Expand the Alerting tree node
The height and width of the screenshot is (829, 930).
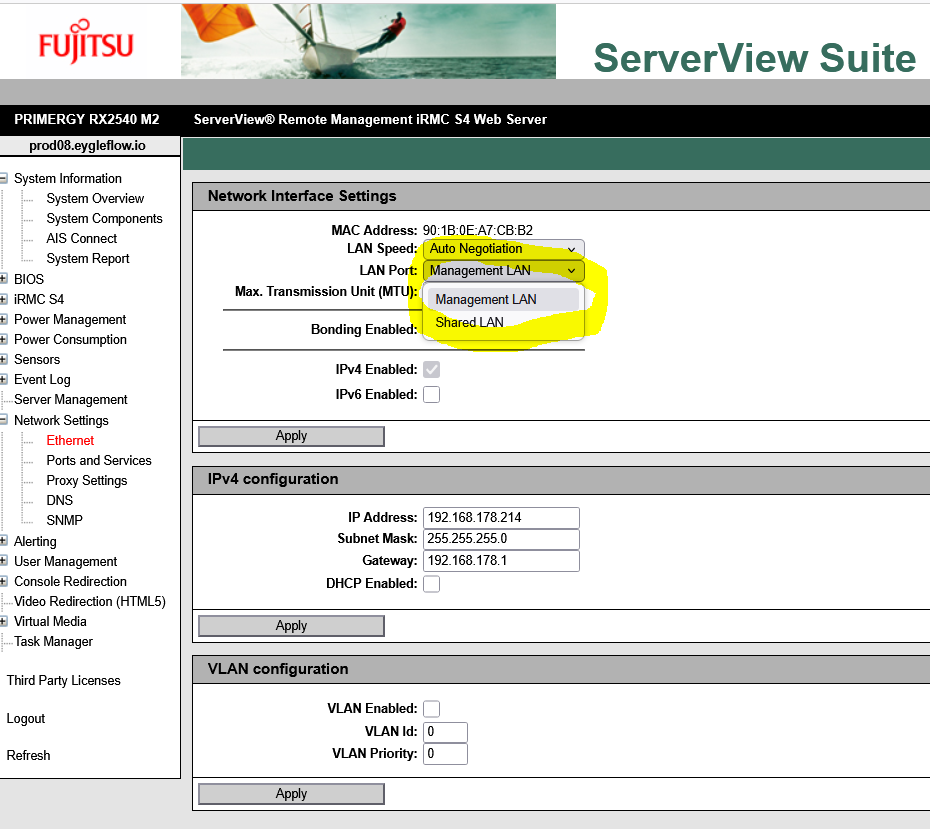(4, 541)
